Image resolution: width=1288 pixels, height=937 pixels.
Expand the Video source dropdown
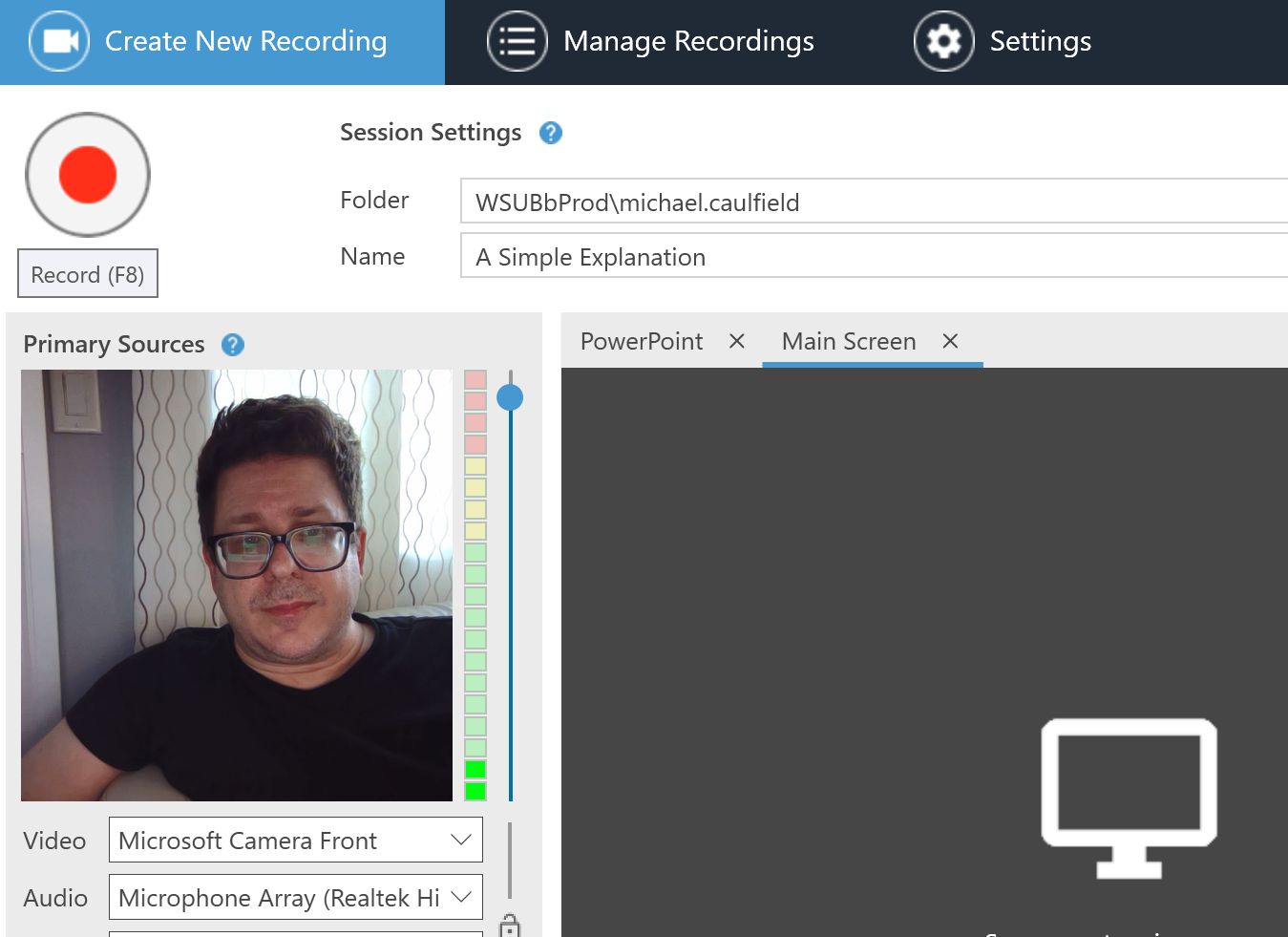point(461,841)
